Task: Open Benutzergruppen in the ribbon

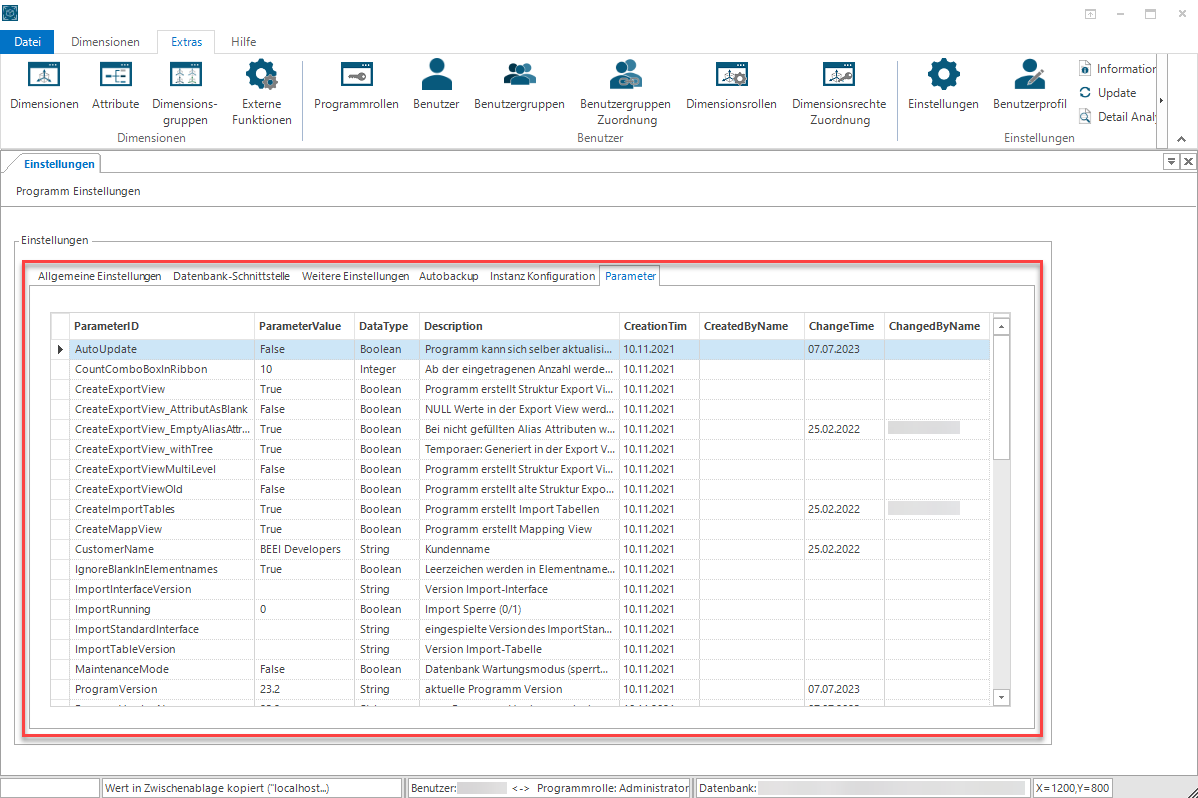Action: (519, 86)
